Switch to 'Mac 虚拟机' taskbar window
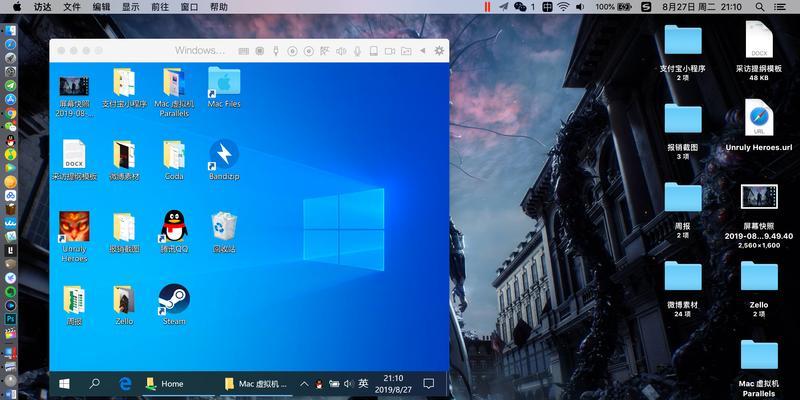Image resolution: width=800 pixels, height=400 pixels. click(x=257, y=384)
